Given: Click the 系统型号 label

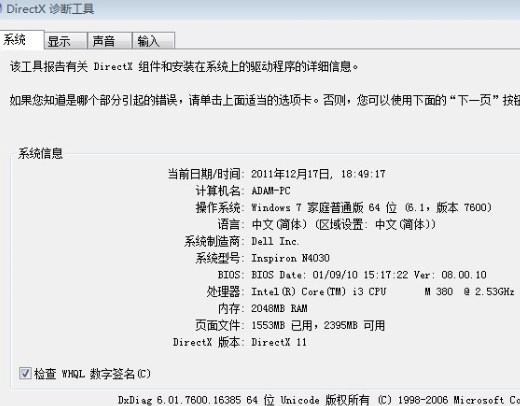Looking at the screenshot, I should (x=220, y=258).
